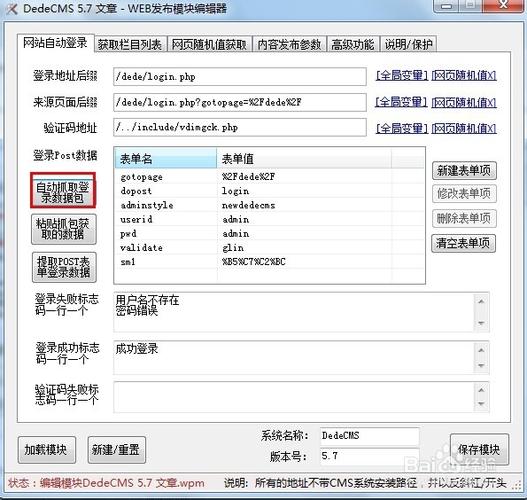This screenshot has width=527, height=500.
Task: Click the 自动抓取登录数据包 button
Action: pyautogui.click(x=63, y=192)
